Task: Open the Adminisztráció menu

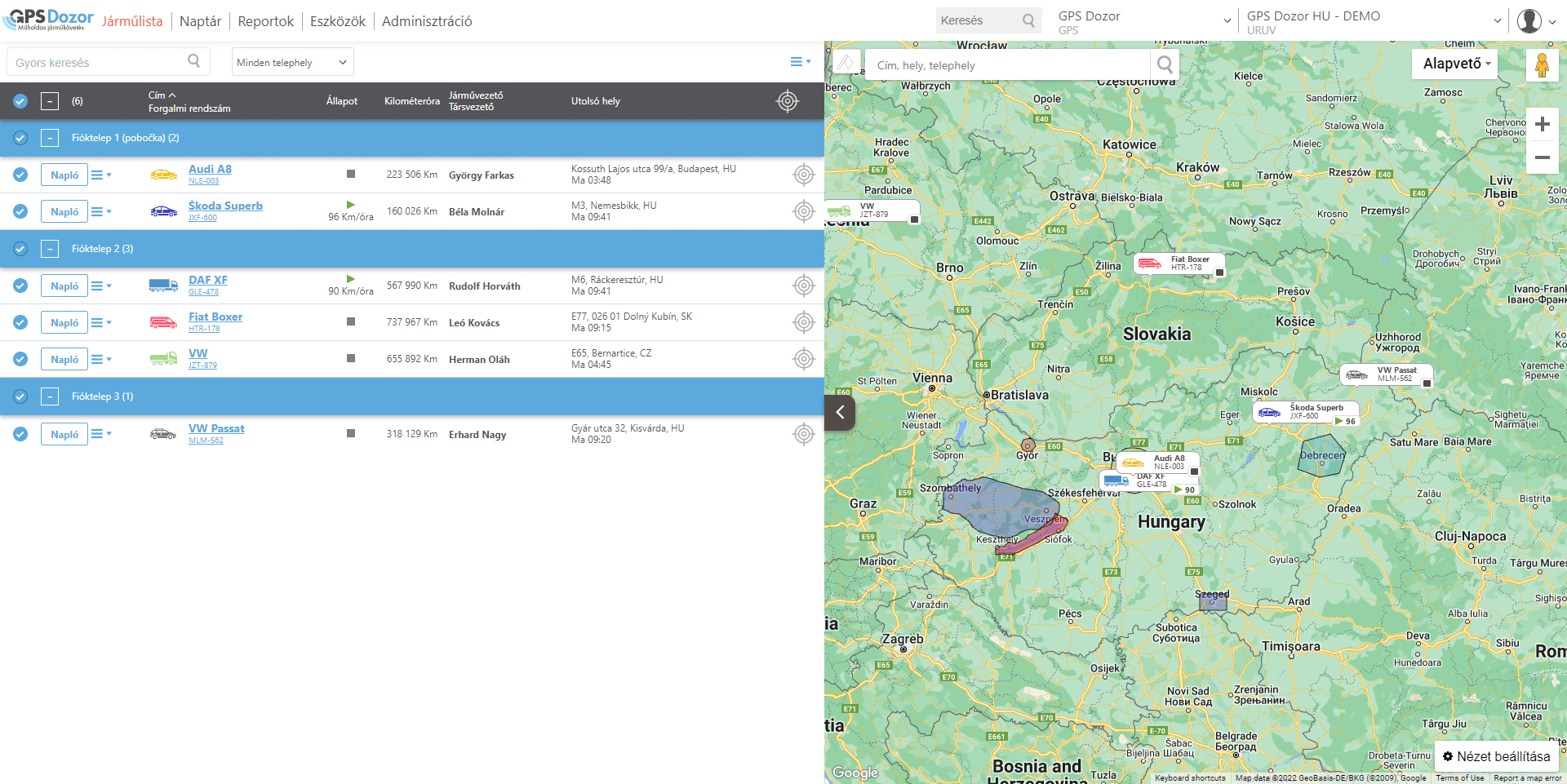Action: (427, 21)
